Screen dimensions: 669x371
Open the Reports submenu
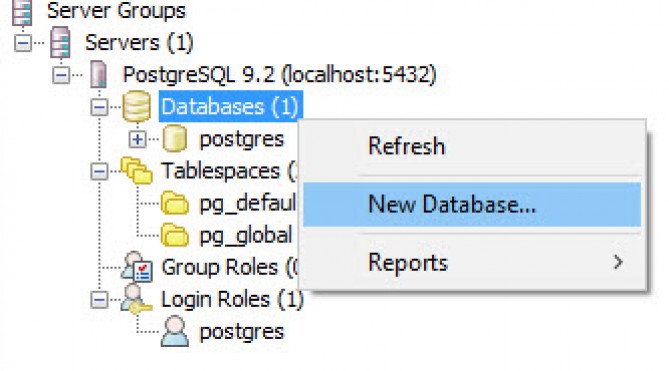pos(472,262)
